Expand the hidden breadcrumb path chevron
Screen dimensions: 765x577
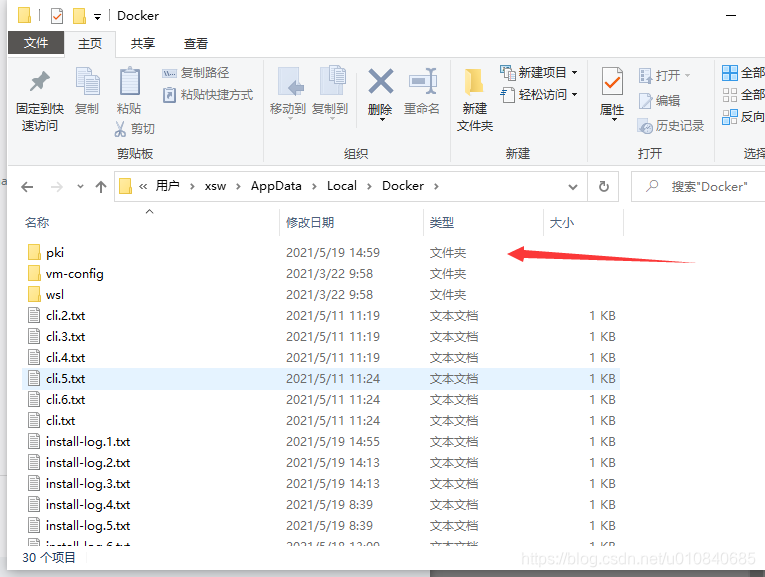coord(143,186)
